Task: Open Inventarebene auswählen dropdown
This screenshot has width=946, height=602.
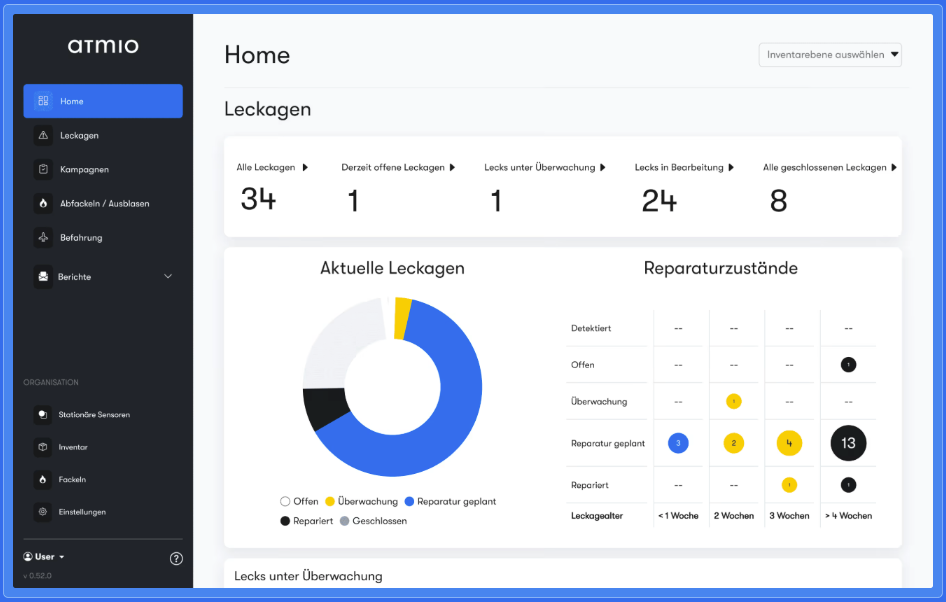Action: pyautogui.click(x=830, y=55)
